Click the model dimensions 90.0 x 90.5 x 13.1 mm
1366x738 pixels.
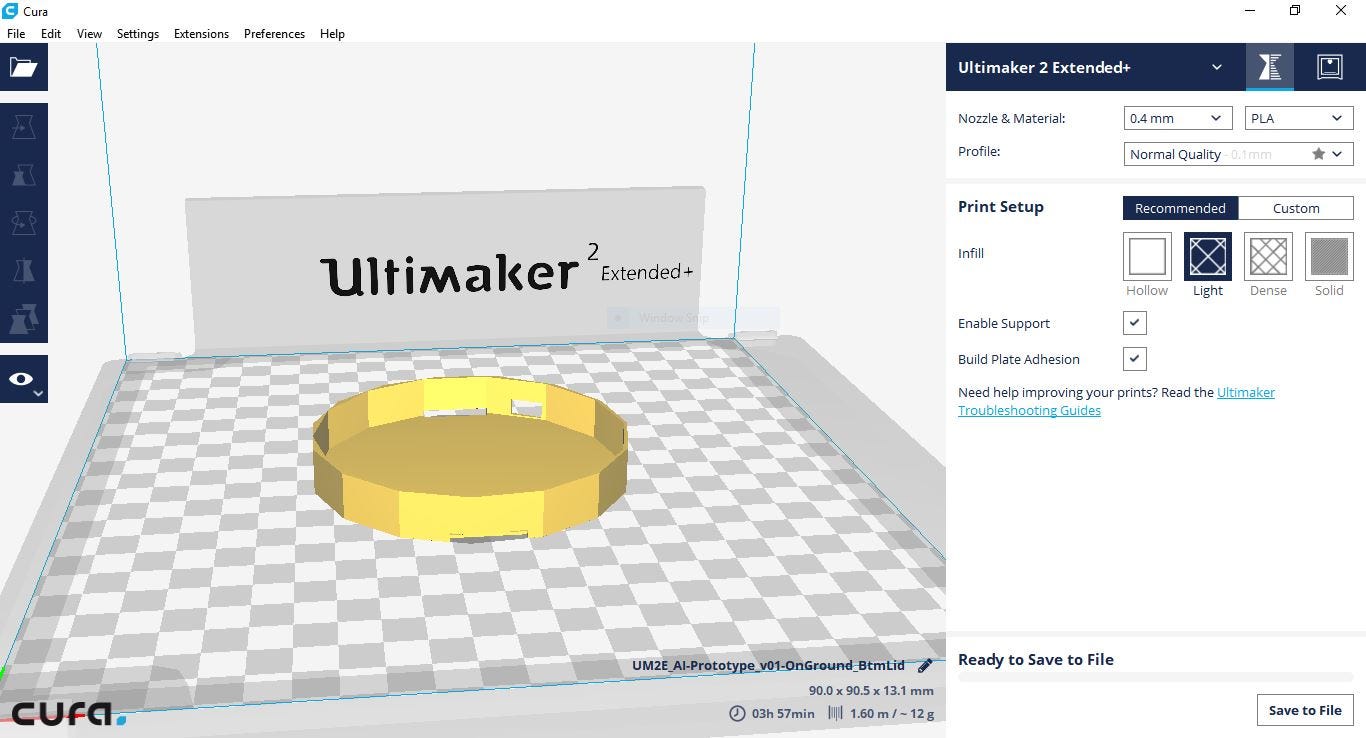[x=871, y=690]
